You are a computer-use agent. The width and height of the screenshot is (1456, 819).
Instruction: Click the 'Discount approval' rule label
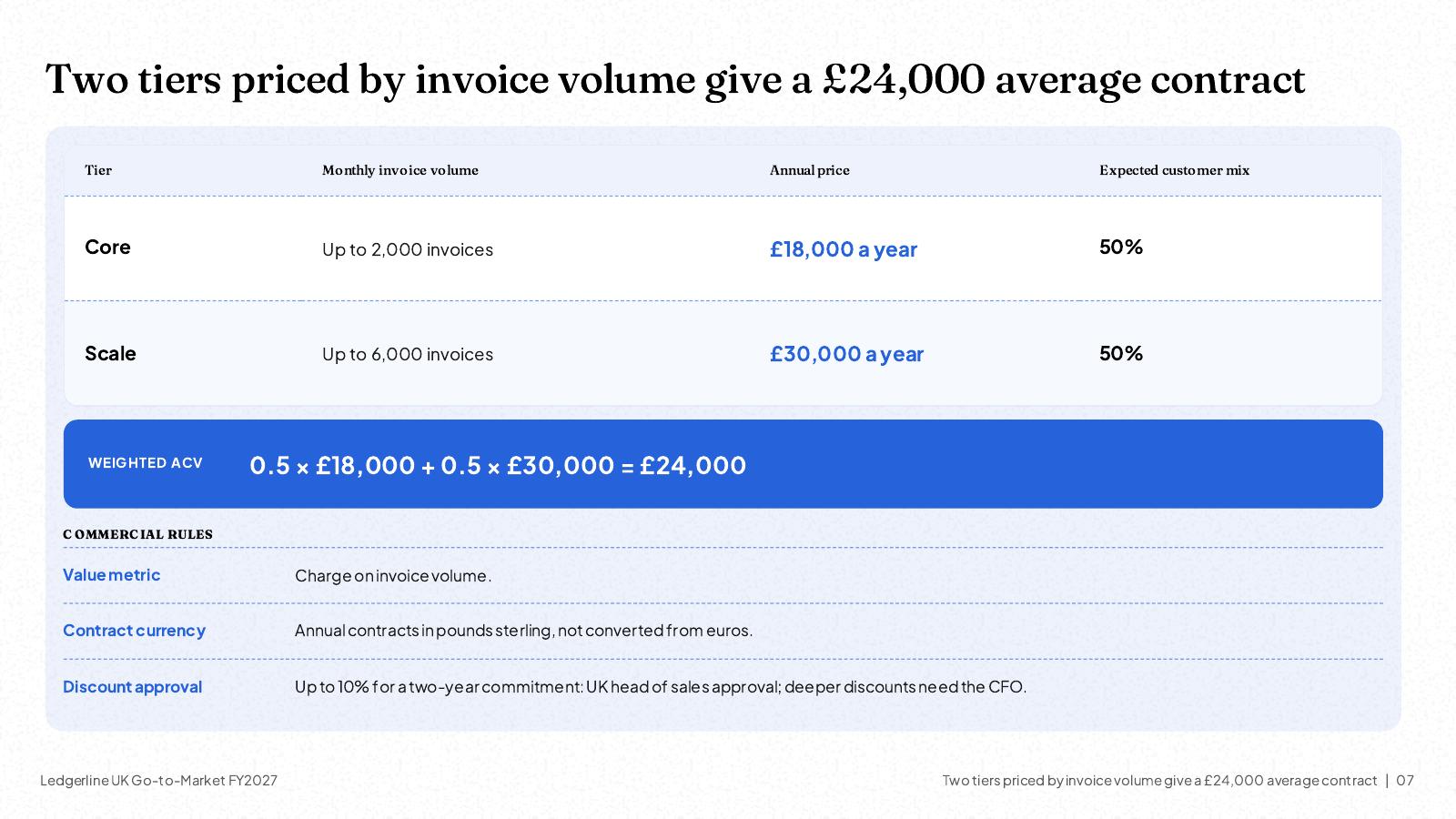pos(132,687)
